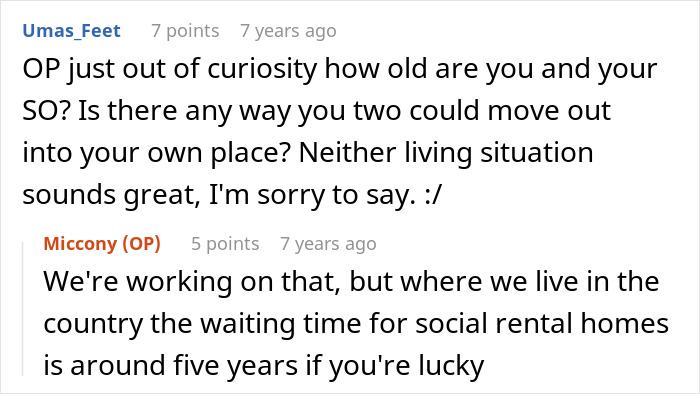Image resolution: width=700 pixels, height=394 pixels.
Task: Click the timestamp on Miccony's reply
Action: tap(328, 244)
